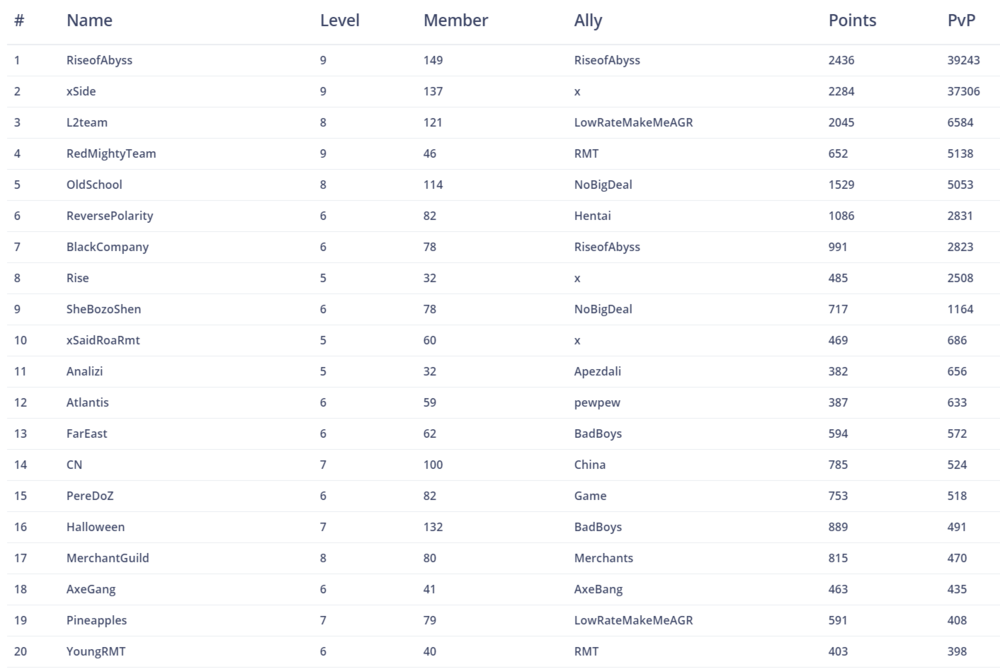Open the YoungRMT clan name
The height and width of the screenshot is (669, 1000).
(x=96, y=651)
